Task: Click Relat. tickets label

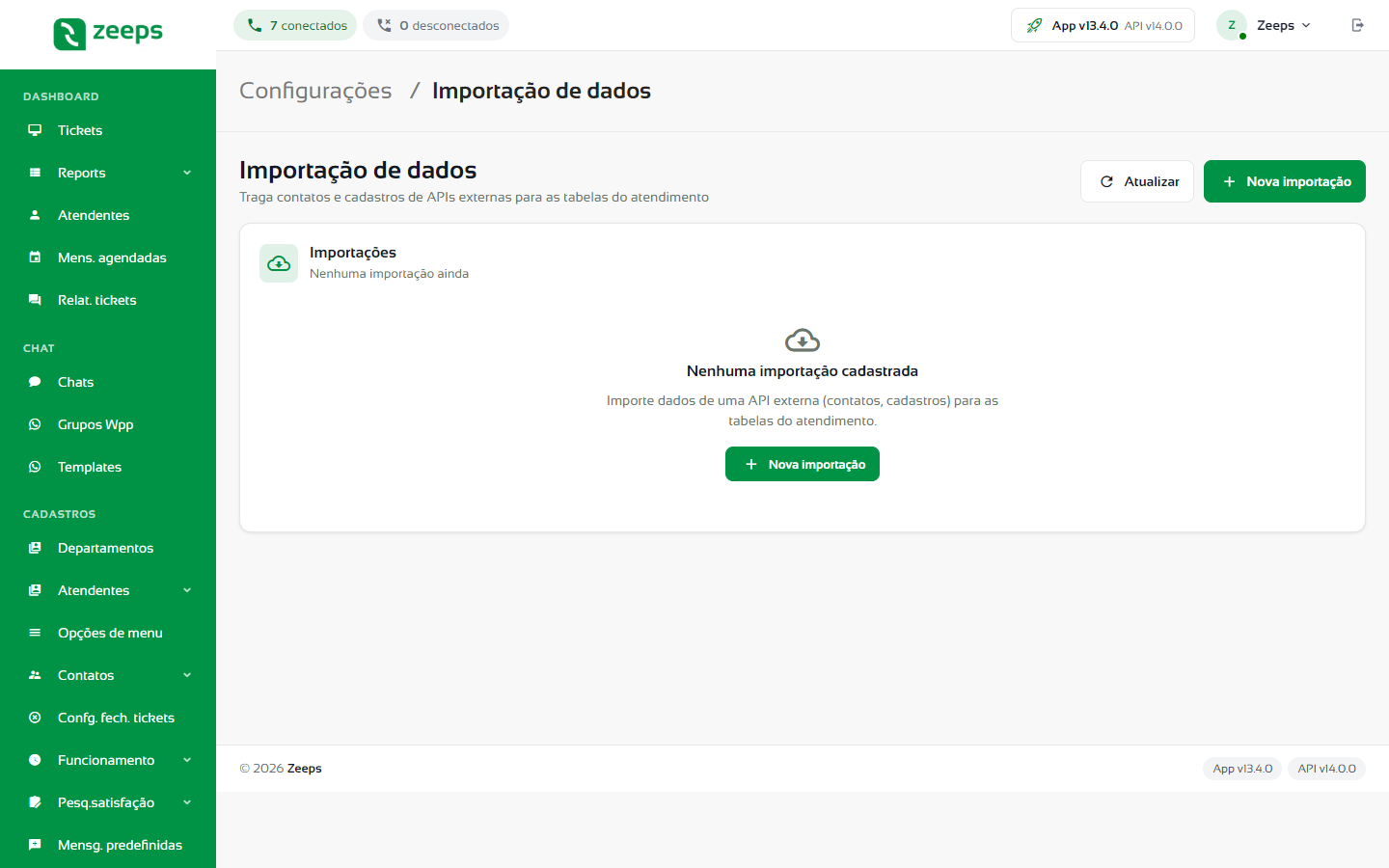Action: (96, 300)
